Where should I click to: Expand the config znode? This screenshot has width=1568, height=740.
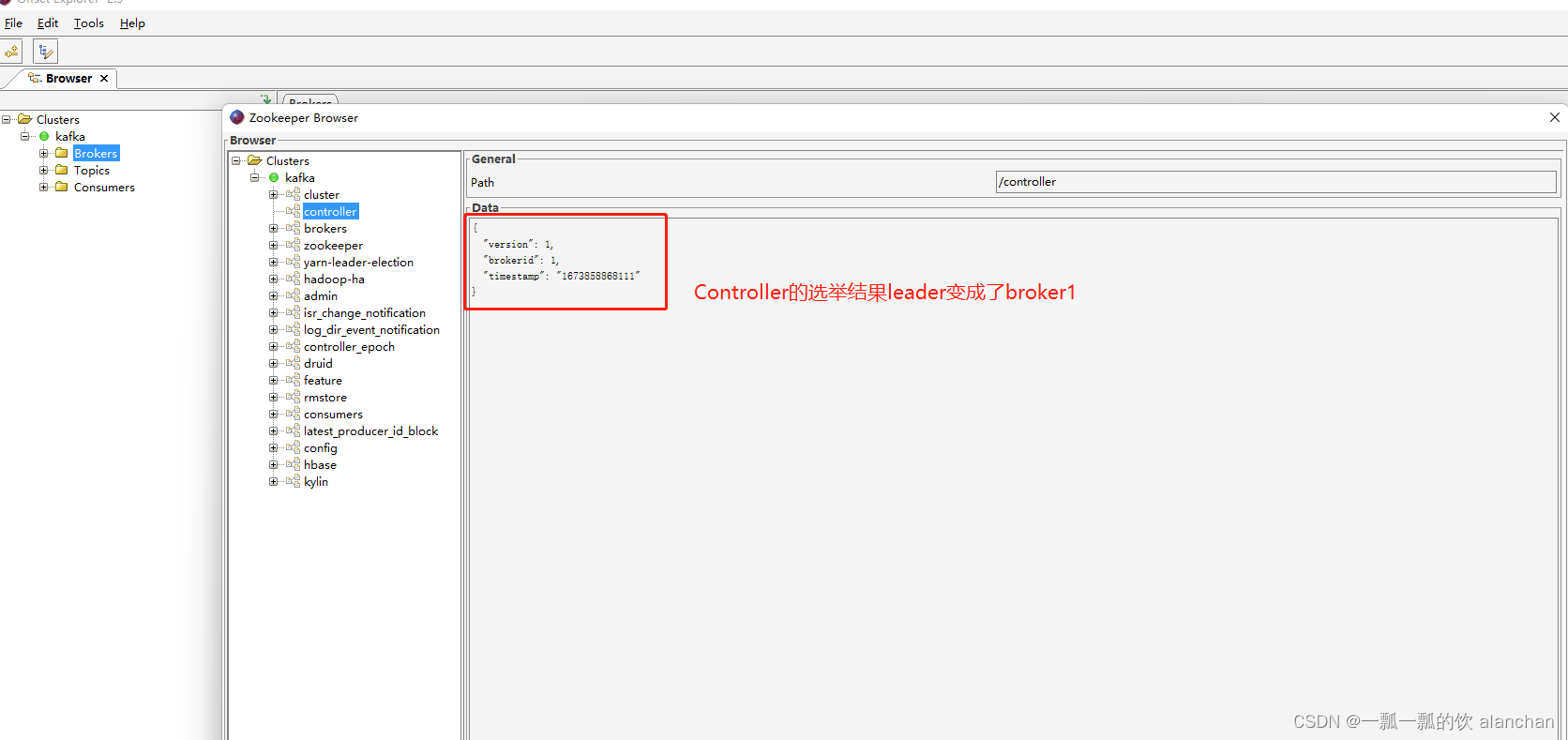273,447
